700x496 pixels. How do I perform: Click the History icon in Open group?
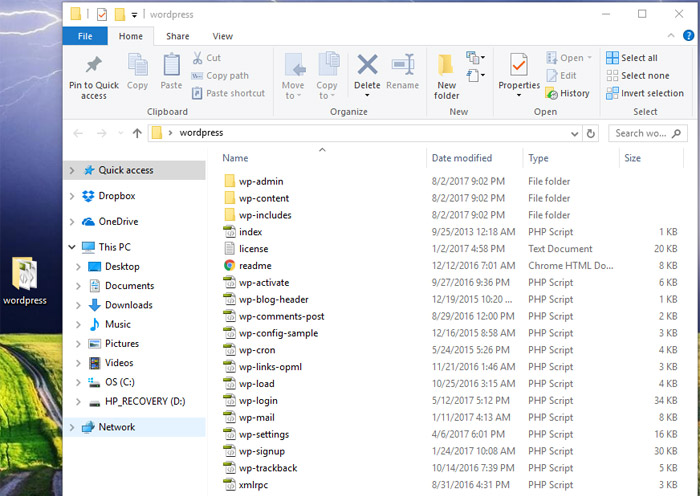coord(552,93)
